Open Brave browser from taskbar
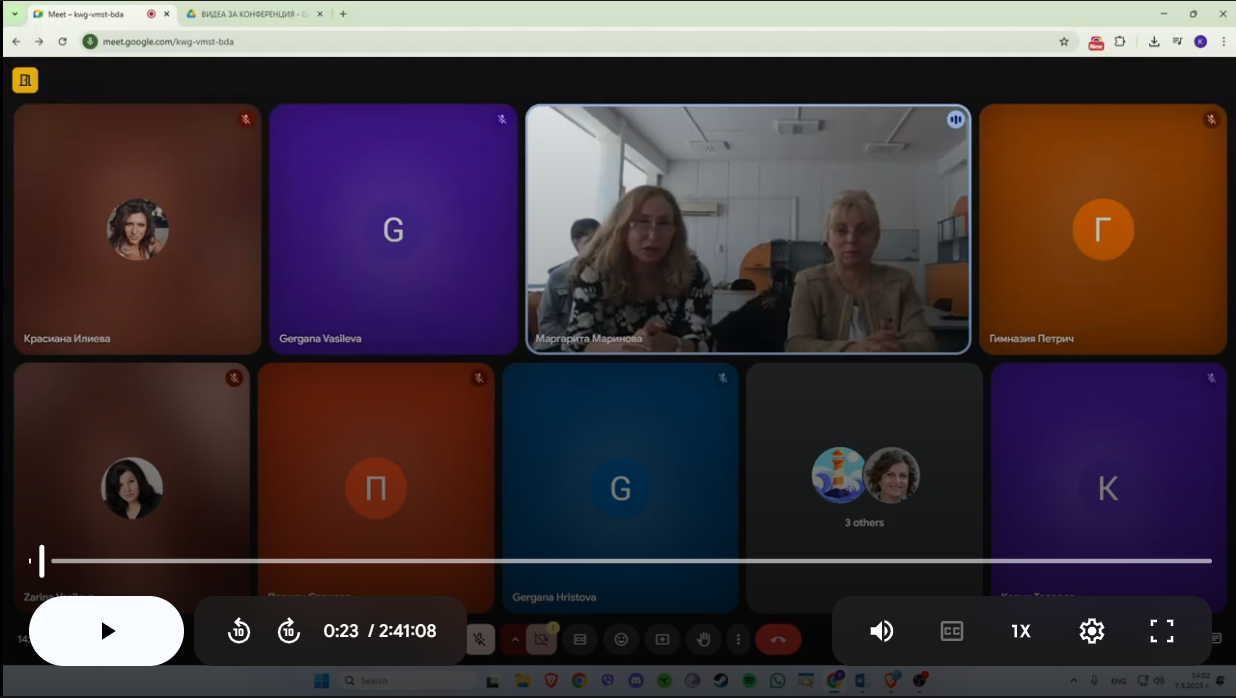Image resolution: width=1236 pixels, height=698 pixels. 550,681
